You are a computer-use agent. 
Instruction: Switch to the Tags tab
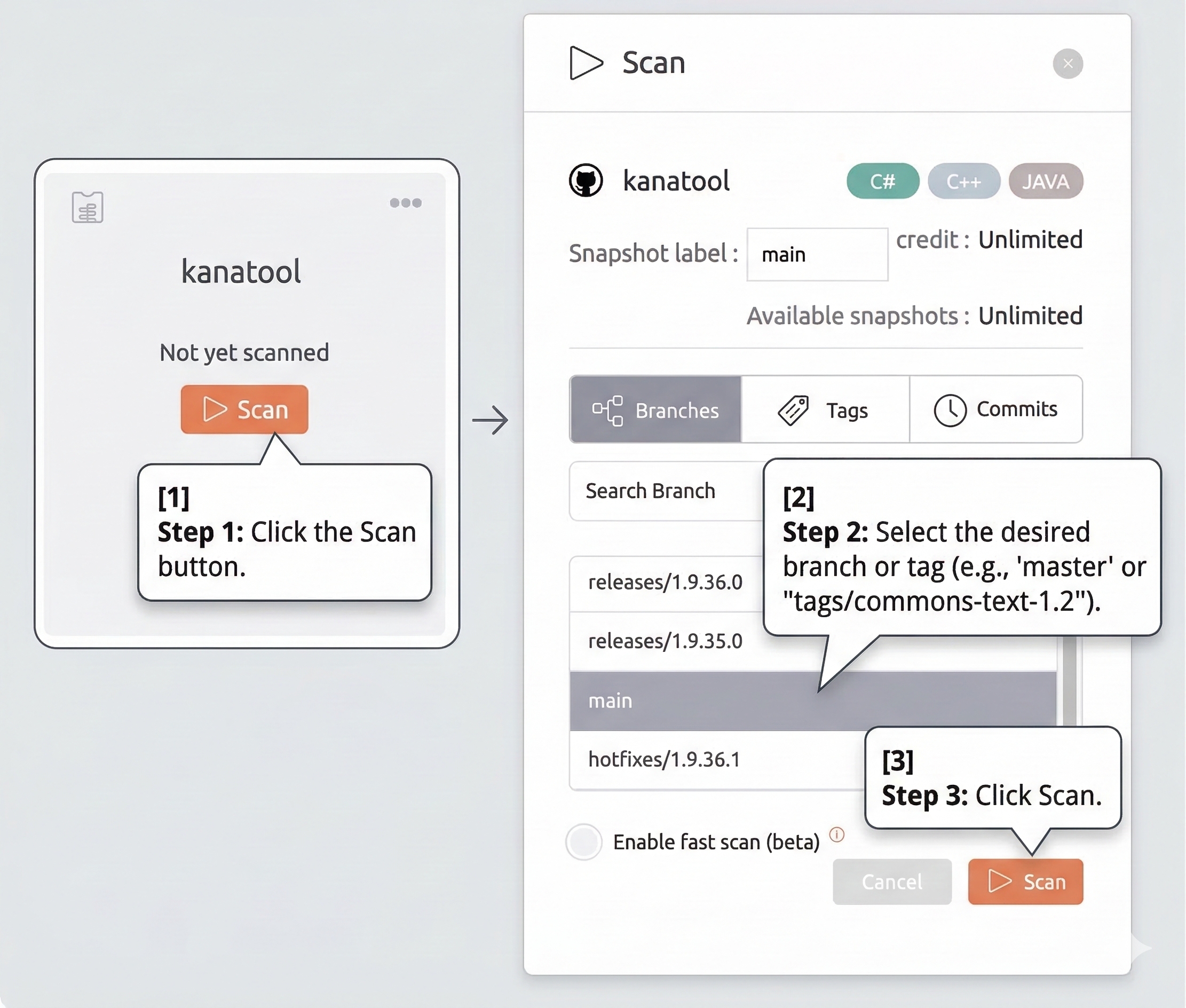[x=824, y=409]
